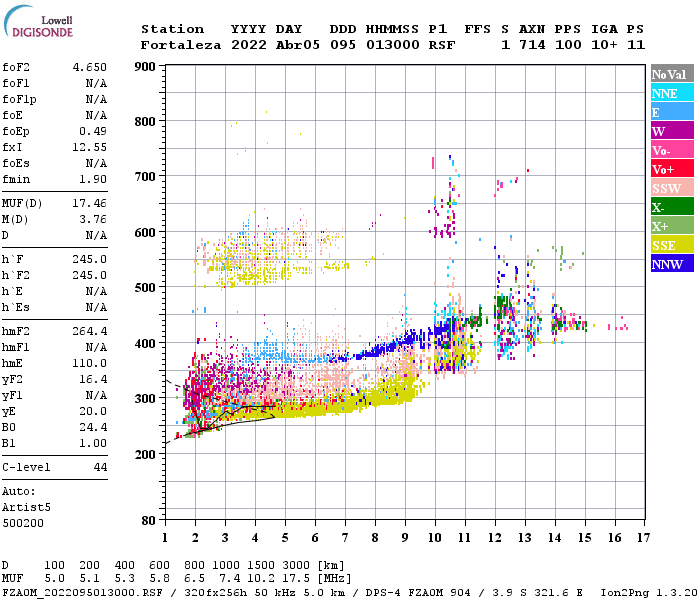This screenshot has width=700, height=600.
Task: Click the 500 km axis label
Action: (x=145, y=288)
